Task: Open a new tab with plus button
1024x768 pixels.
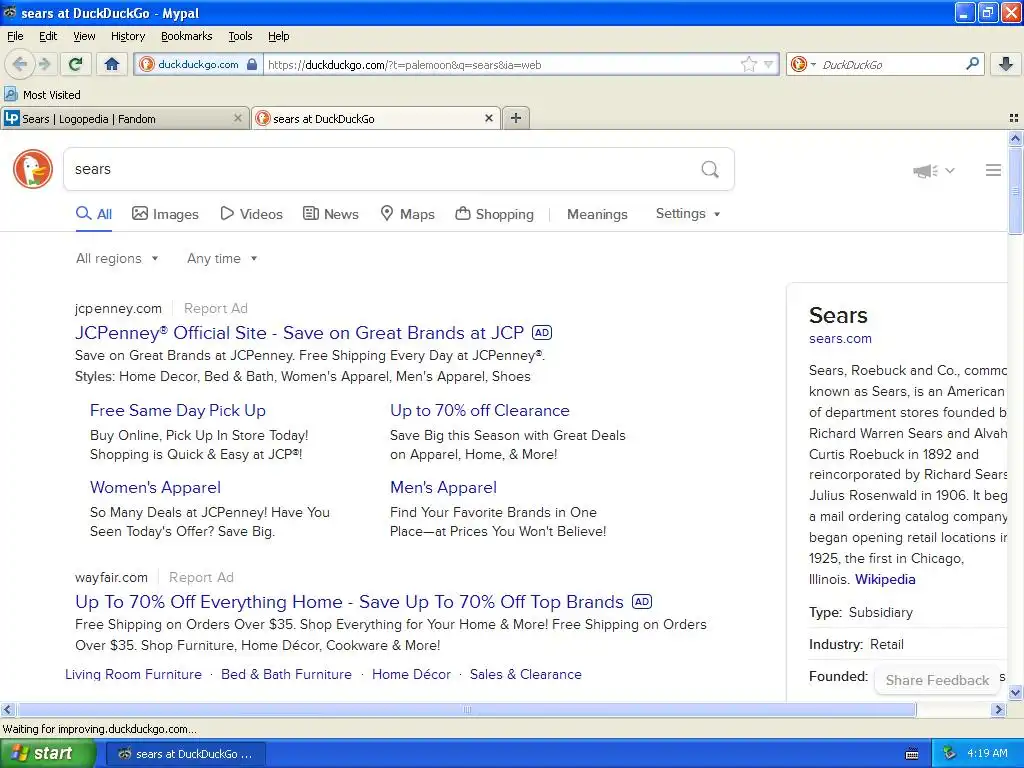Action: [x=516, y=118]
